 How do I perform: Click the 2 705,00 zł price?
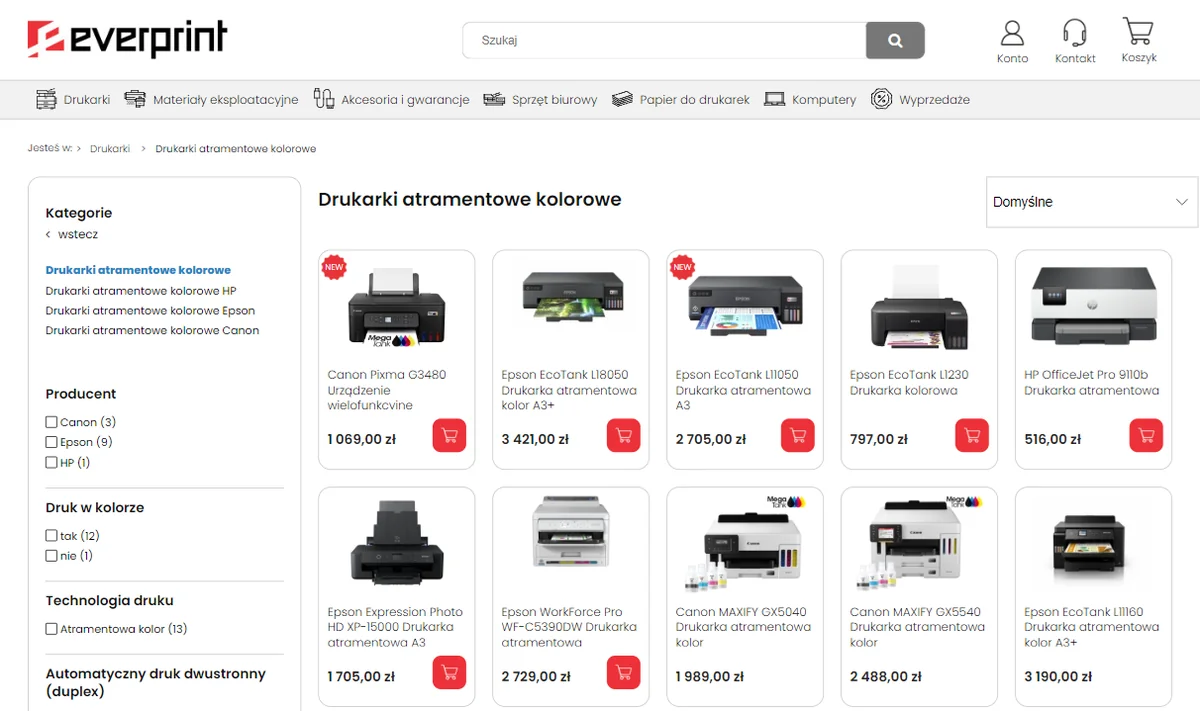[711, 439]
